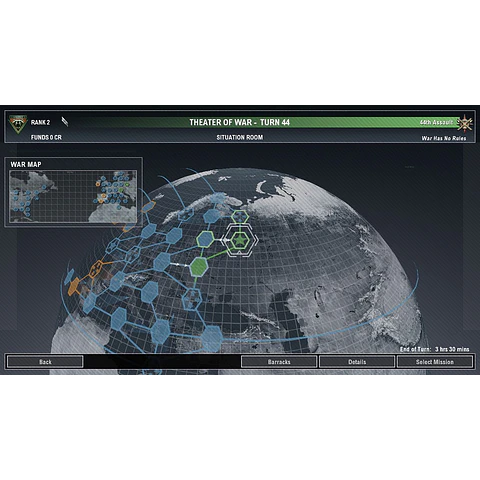Click the knife icon next to Rank 2
Image resolution: width=480 pixels, height=480 pixels.
coord(65,122)
